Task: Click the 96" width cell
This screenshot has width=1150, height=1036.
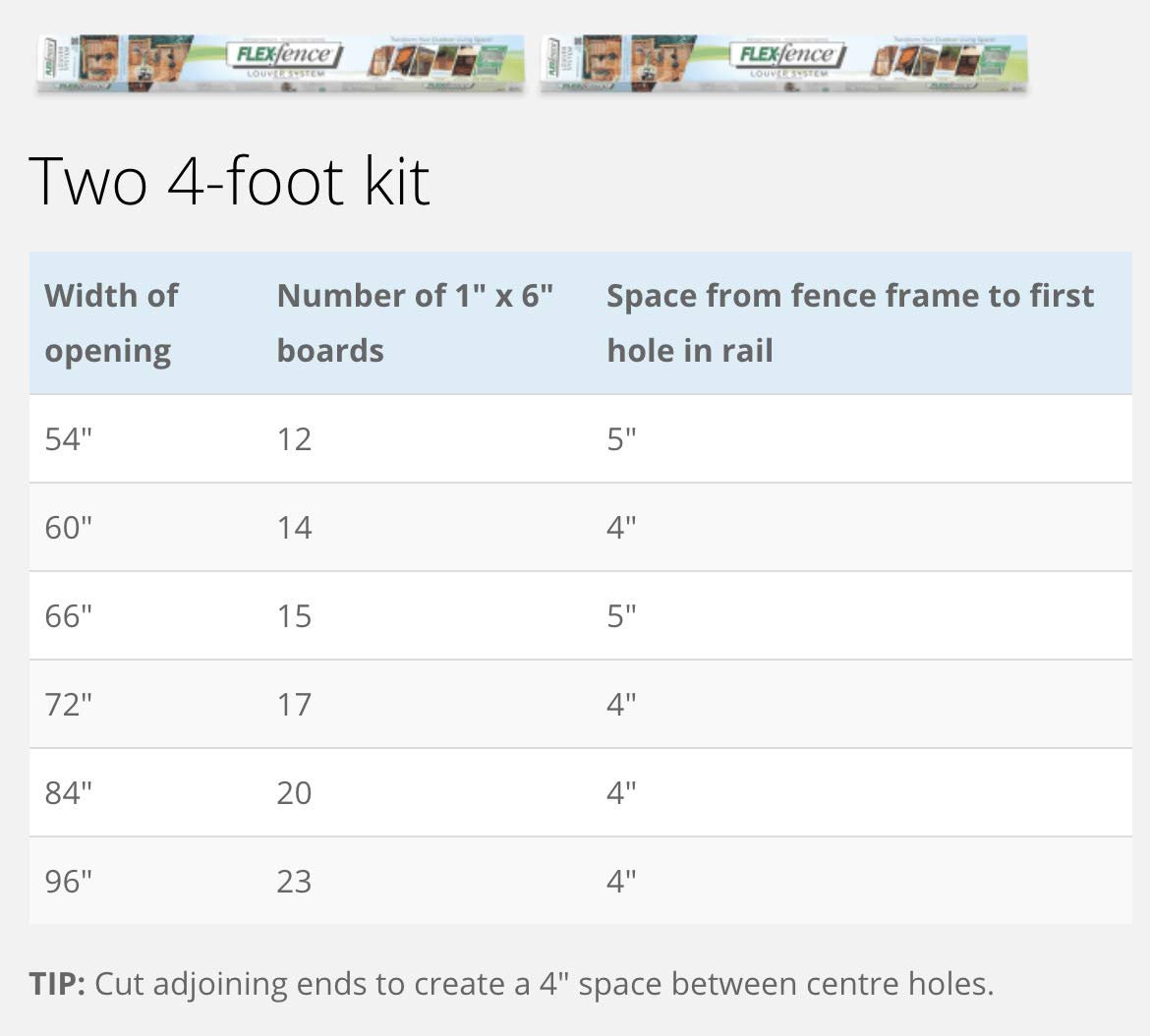Action: coord(69,882)
